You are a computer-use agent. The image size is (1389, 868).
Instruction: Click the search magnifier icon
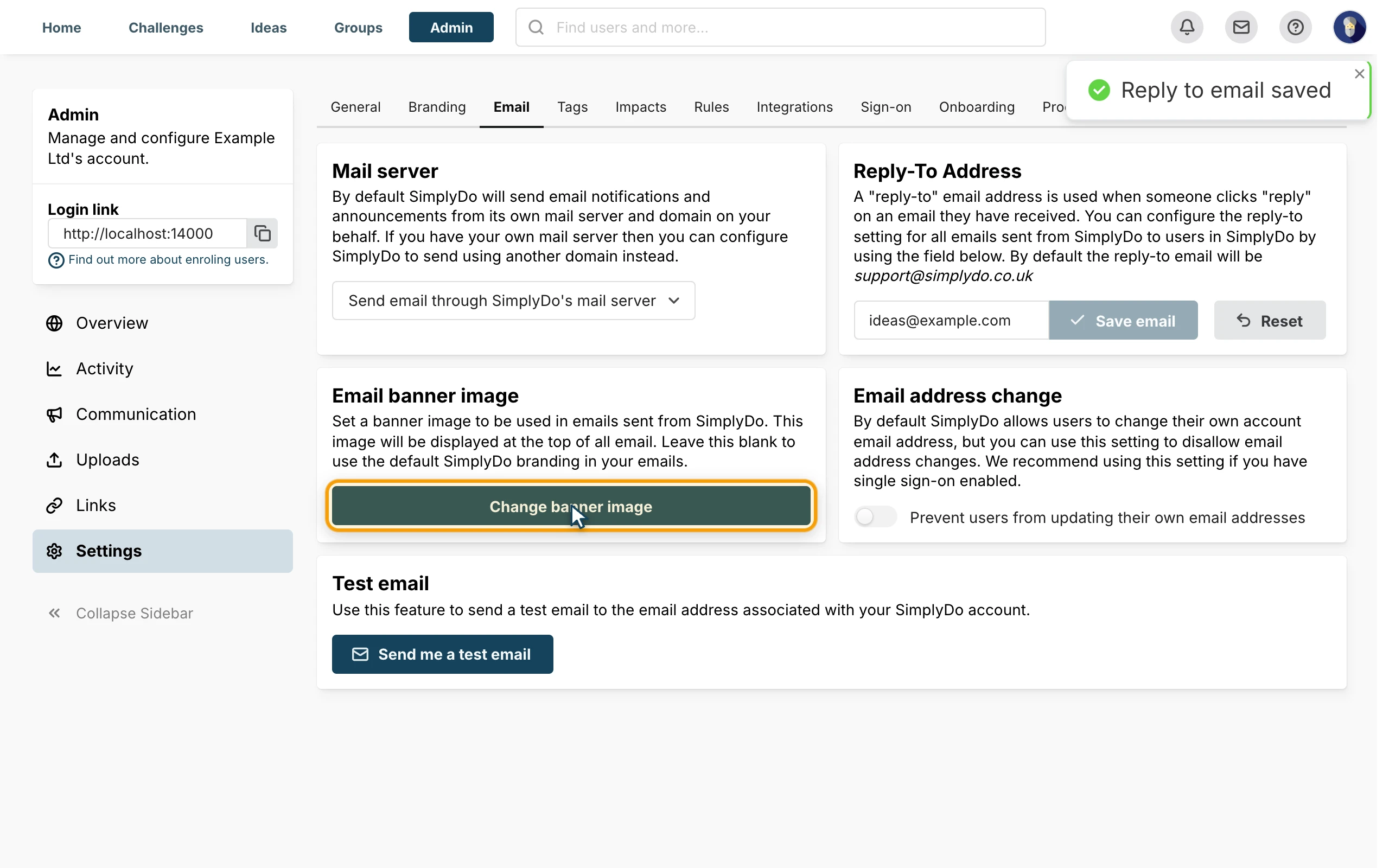[536, 27]
